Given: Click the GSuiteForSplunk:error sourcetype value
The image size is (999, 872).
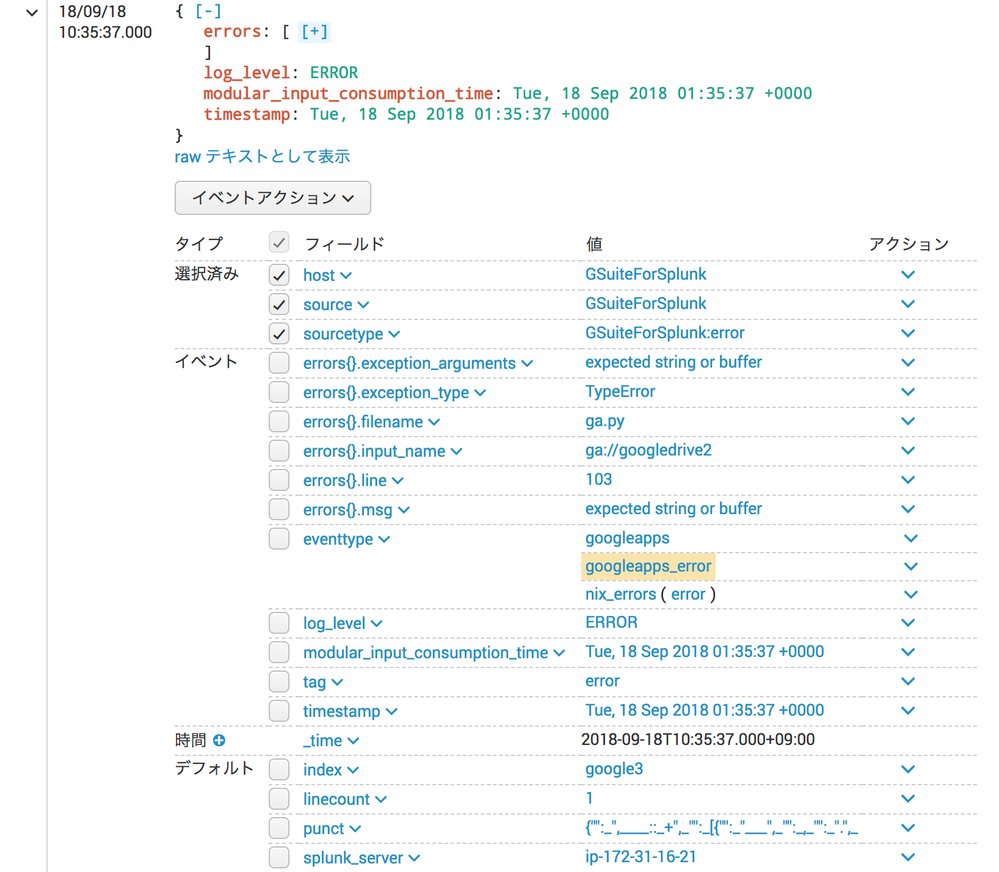Looking at the screenshot, I should point(664,333).
